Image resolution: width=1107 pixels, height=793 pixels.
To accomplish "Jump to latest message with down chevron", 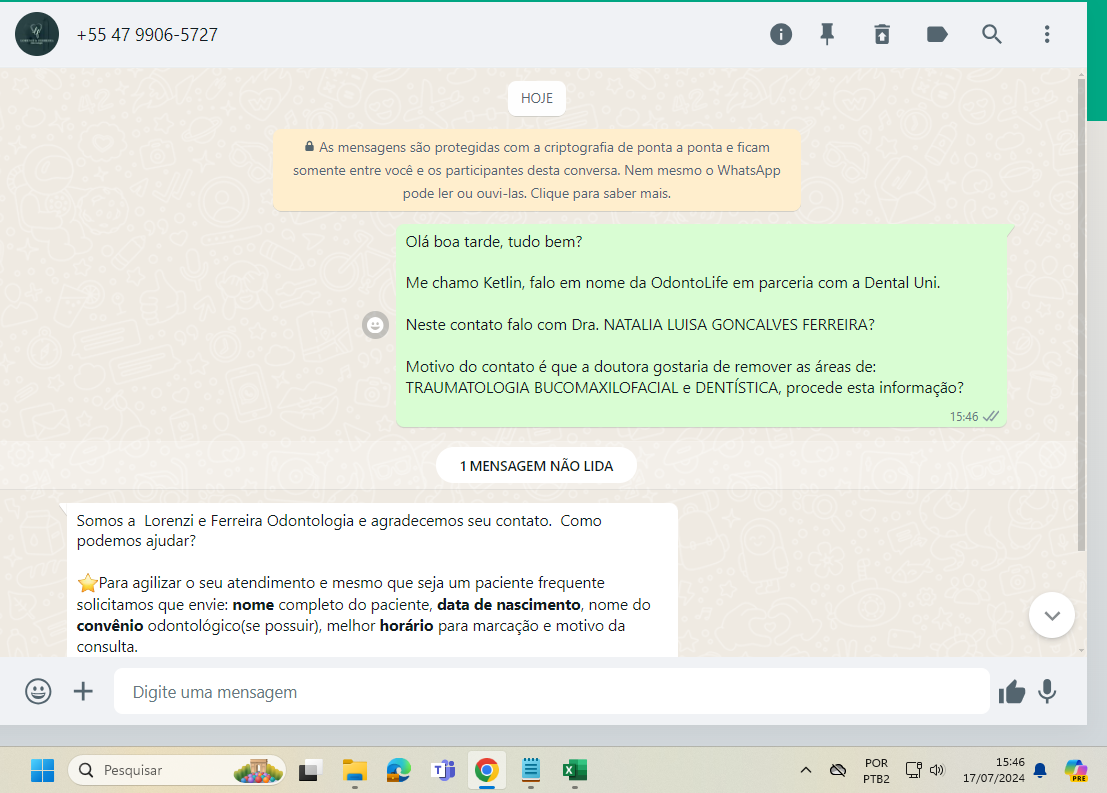I will (x=1051, y=615).
